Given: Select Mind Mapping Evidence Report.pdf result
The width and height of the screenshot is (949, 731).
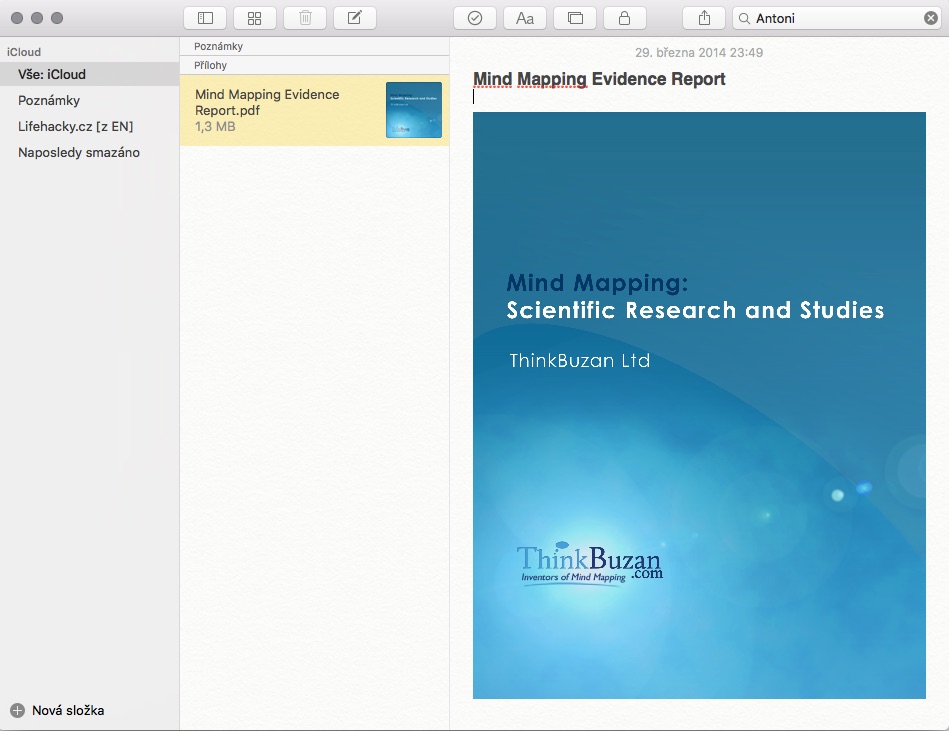Looking at the screenshot, I should [314, 110].
